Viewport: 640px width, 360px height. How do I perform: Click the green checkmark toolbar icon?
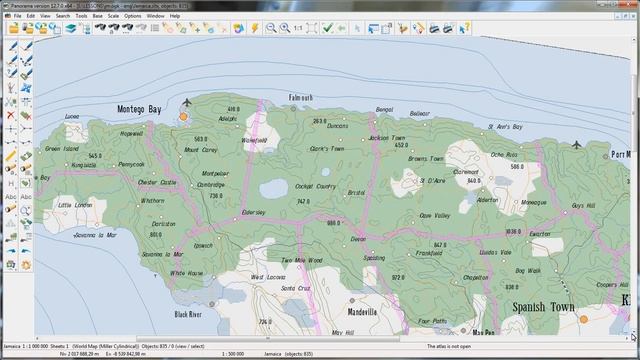tap(327, 28)
